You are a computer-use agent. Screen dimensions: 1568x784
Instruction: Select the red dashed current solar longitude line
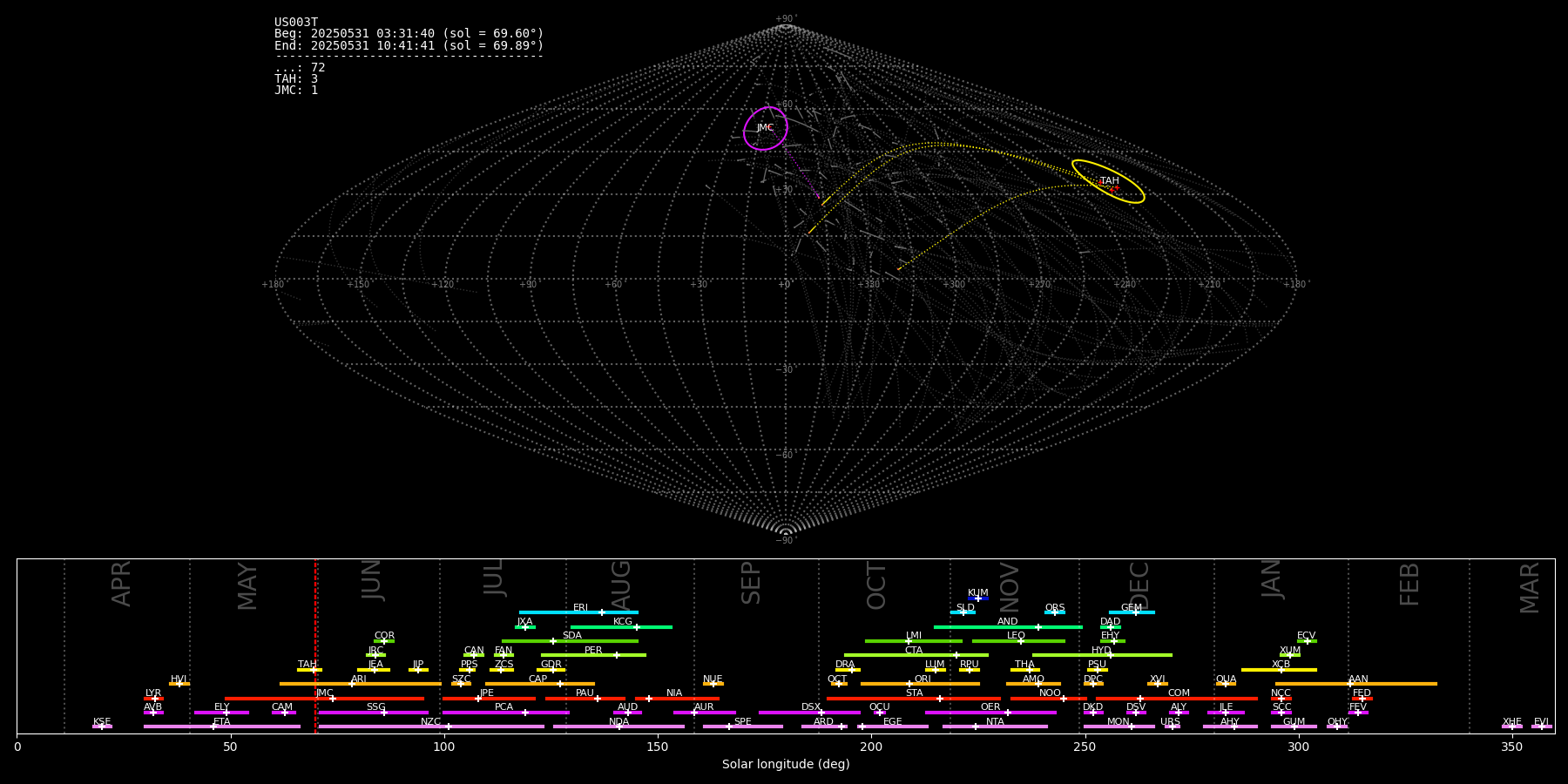point(315,645)
